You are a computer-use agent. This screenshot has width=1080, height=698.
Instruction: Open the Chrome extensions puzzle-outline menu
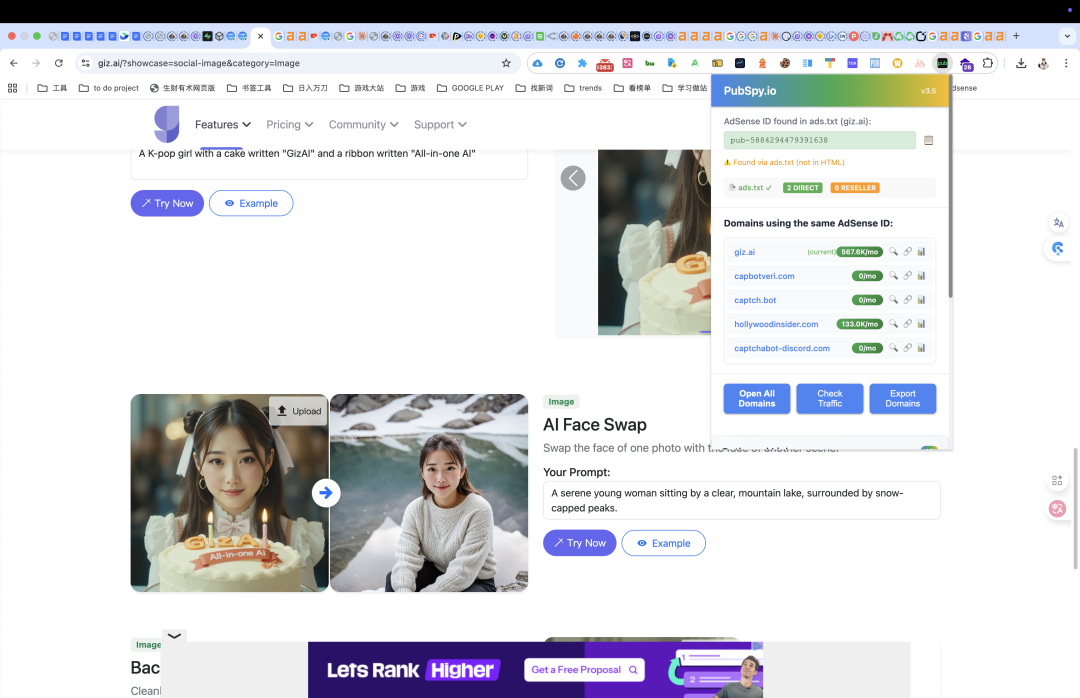pos(988,63)
